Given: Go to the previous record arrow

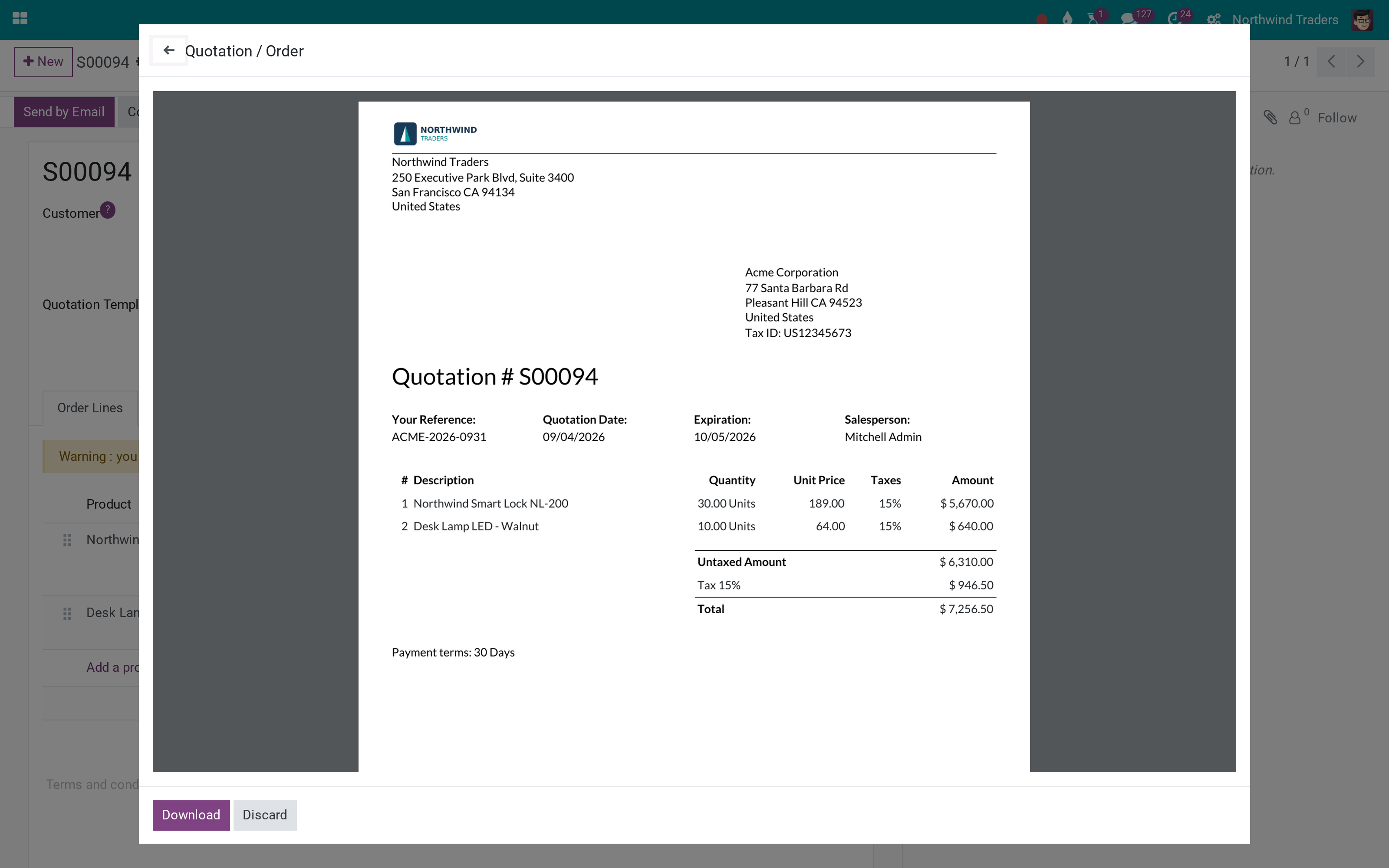Looking at the screenshot, I should click(x=1332, y=62).
